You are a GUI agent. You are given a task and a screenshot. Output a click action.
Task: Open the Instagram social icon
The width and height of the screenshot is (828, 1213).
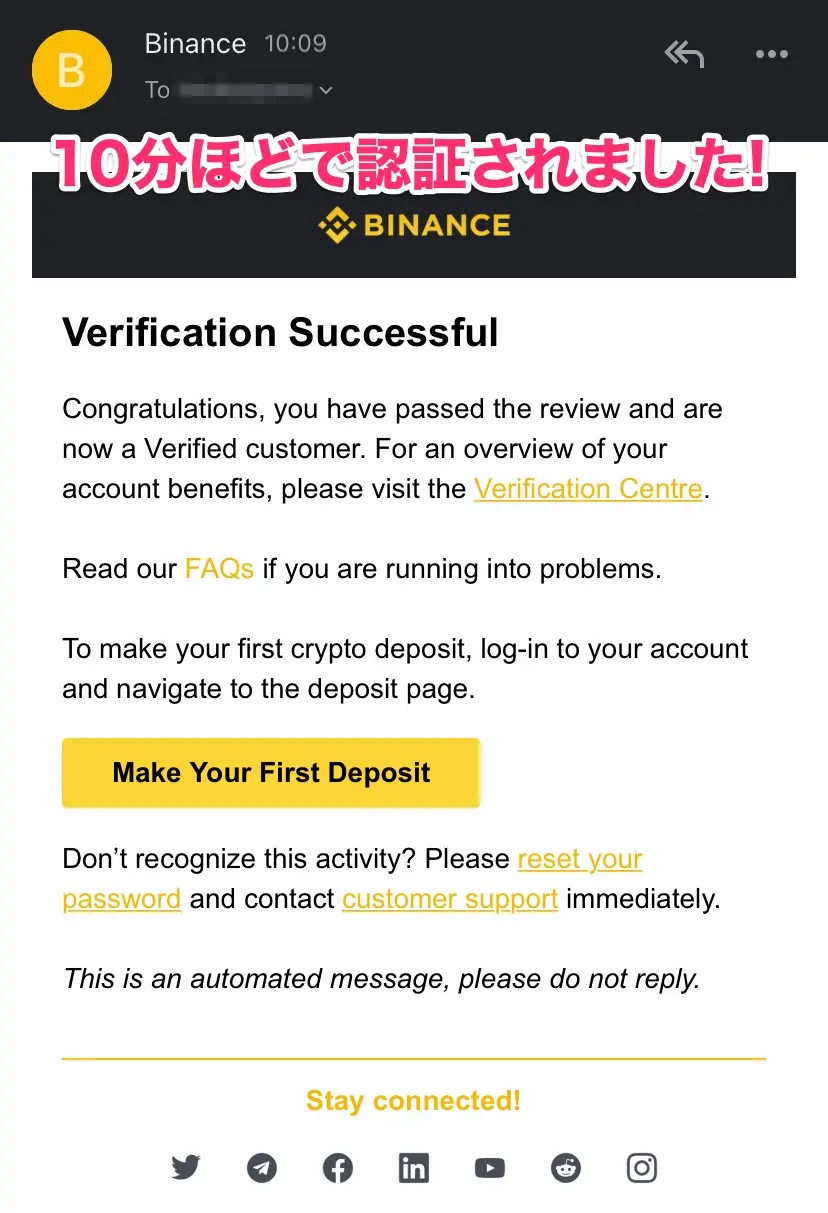642,1167
